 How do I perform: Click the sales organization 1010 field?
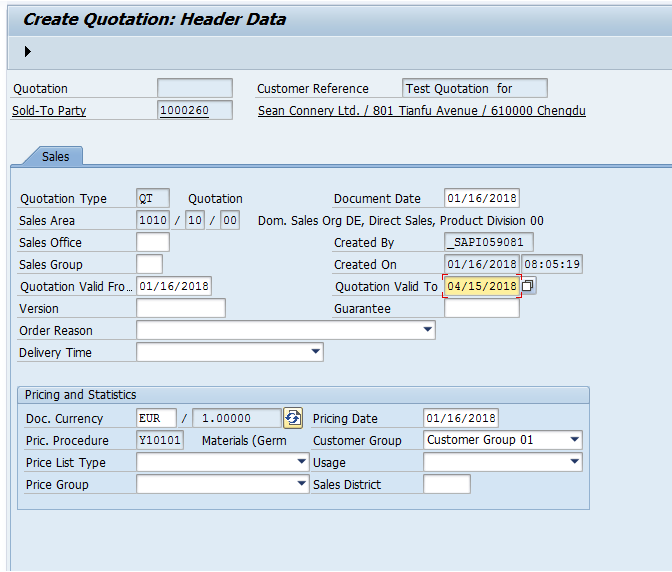[x=153, y=220]
